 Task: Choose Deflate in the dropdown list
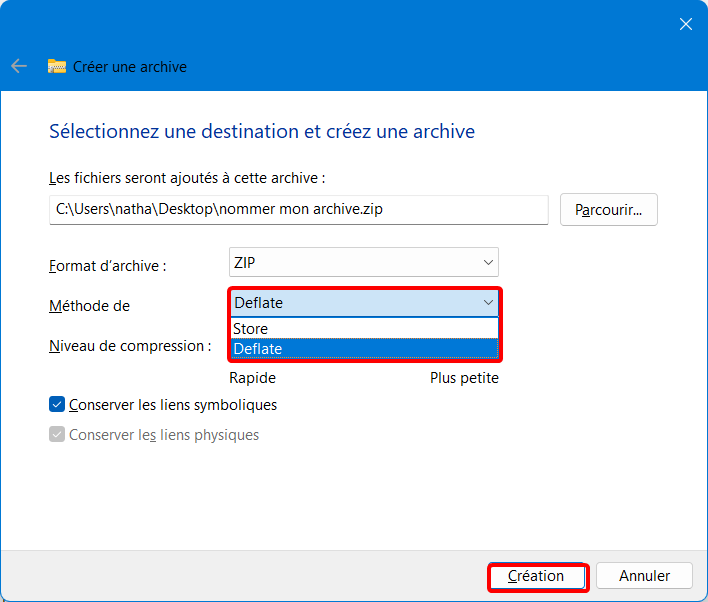pos(364,349)
